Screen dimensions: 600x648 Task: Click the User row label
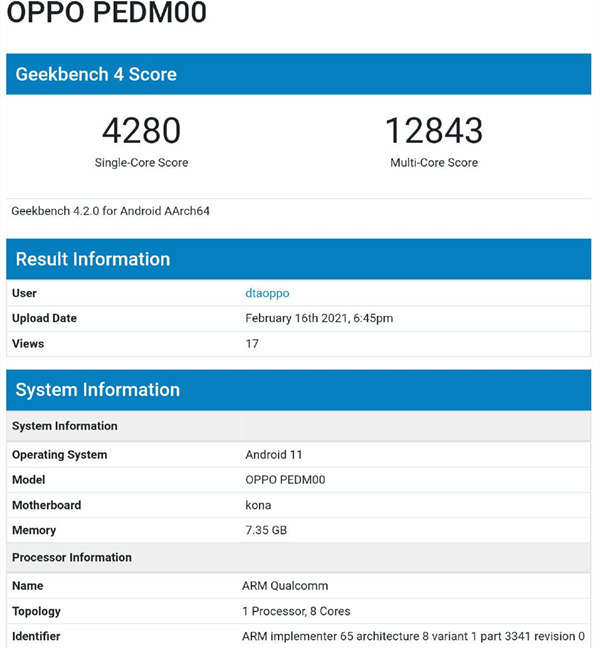(x=24, y=293)
